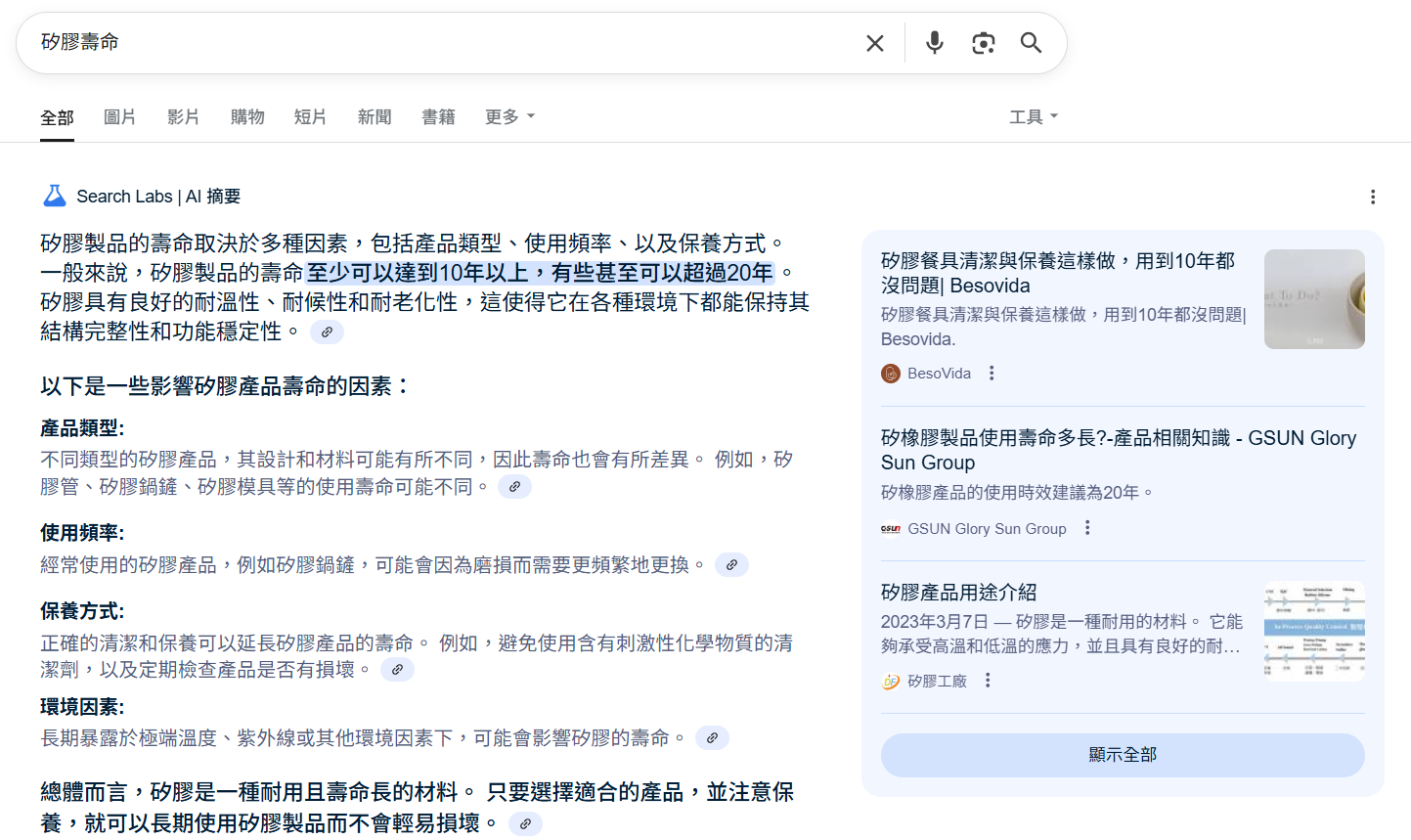
Task: Switch to the 影片 tab
Action: (x=184, y=116)
